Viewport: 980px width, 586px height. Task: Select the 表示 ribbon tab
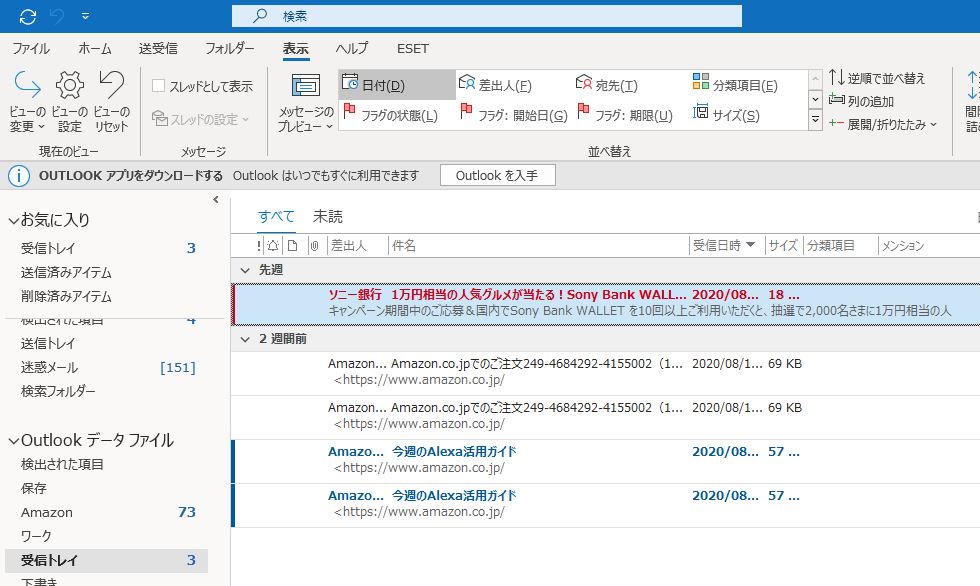(296, 49)
